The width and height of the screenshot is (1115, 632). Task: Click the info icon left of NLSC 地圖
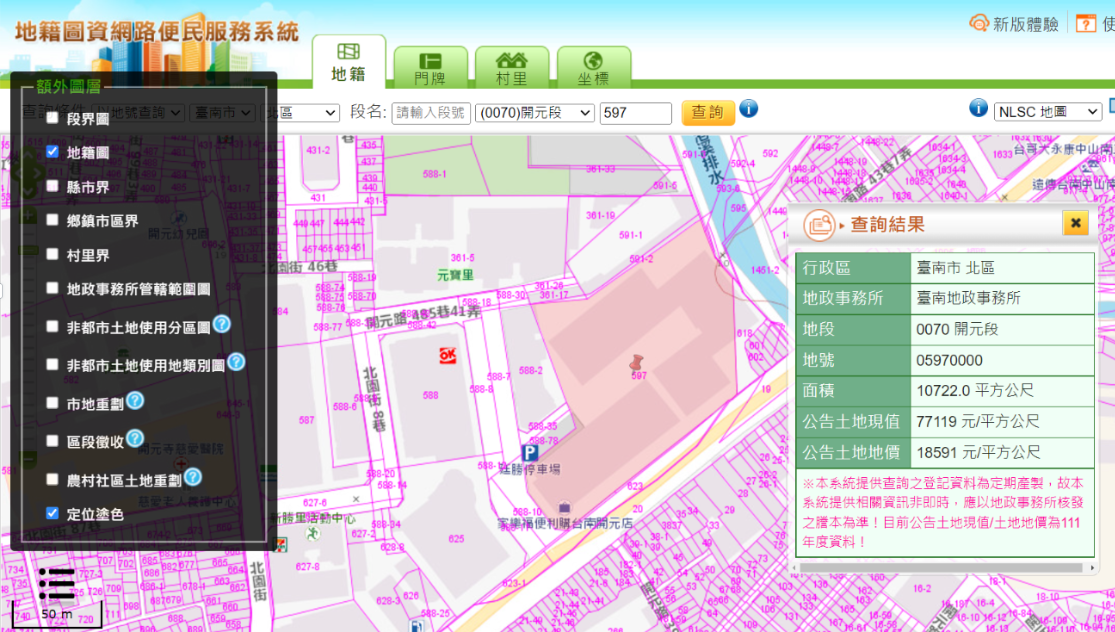point(978,108)
